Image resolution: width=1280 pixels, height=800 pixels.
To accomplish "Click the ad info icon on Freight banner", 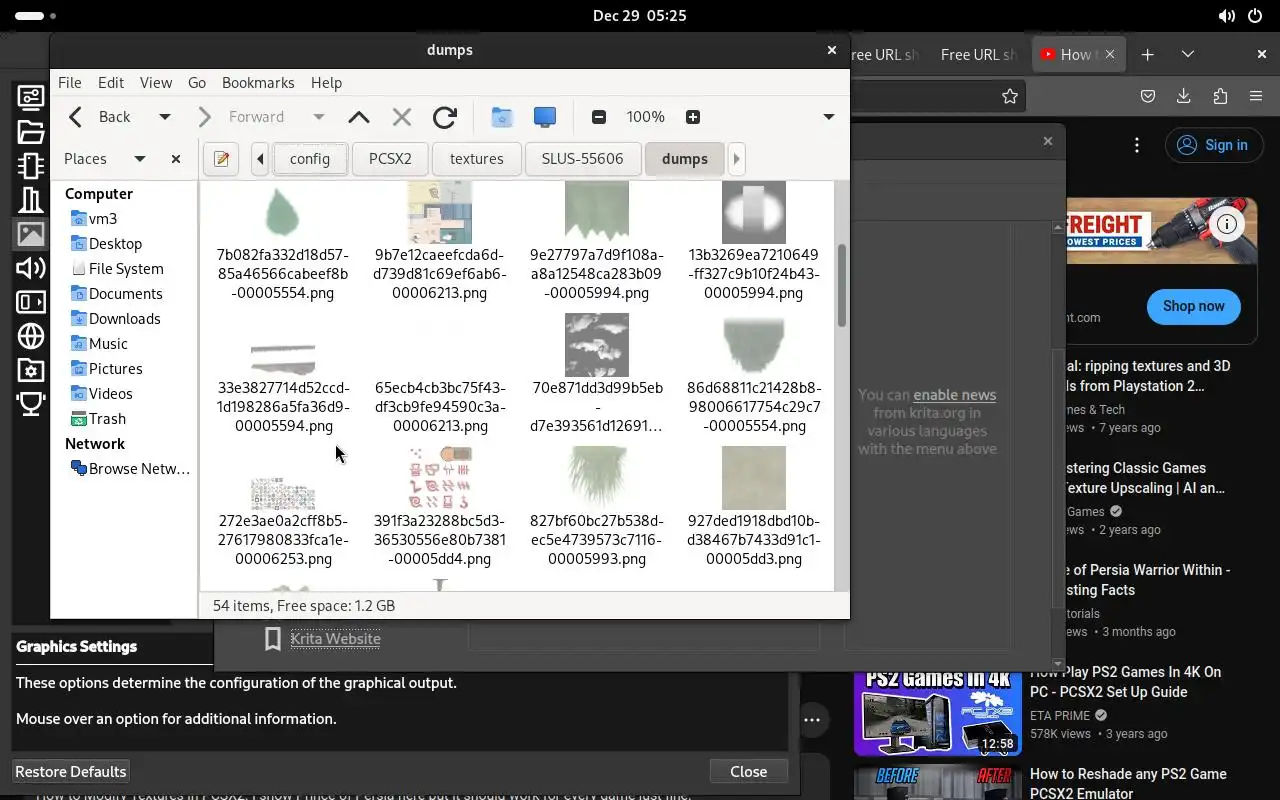I will (1227, 224).
